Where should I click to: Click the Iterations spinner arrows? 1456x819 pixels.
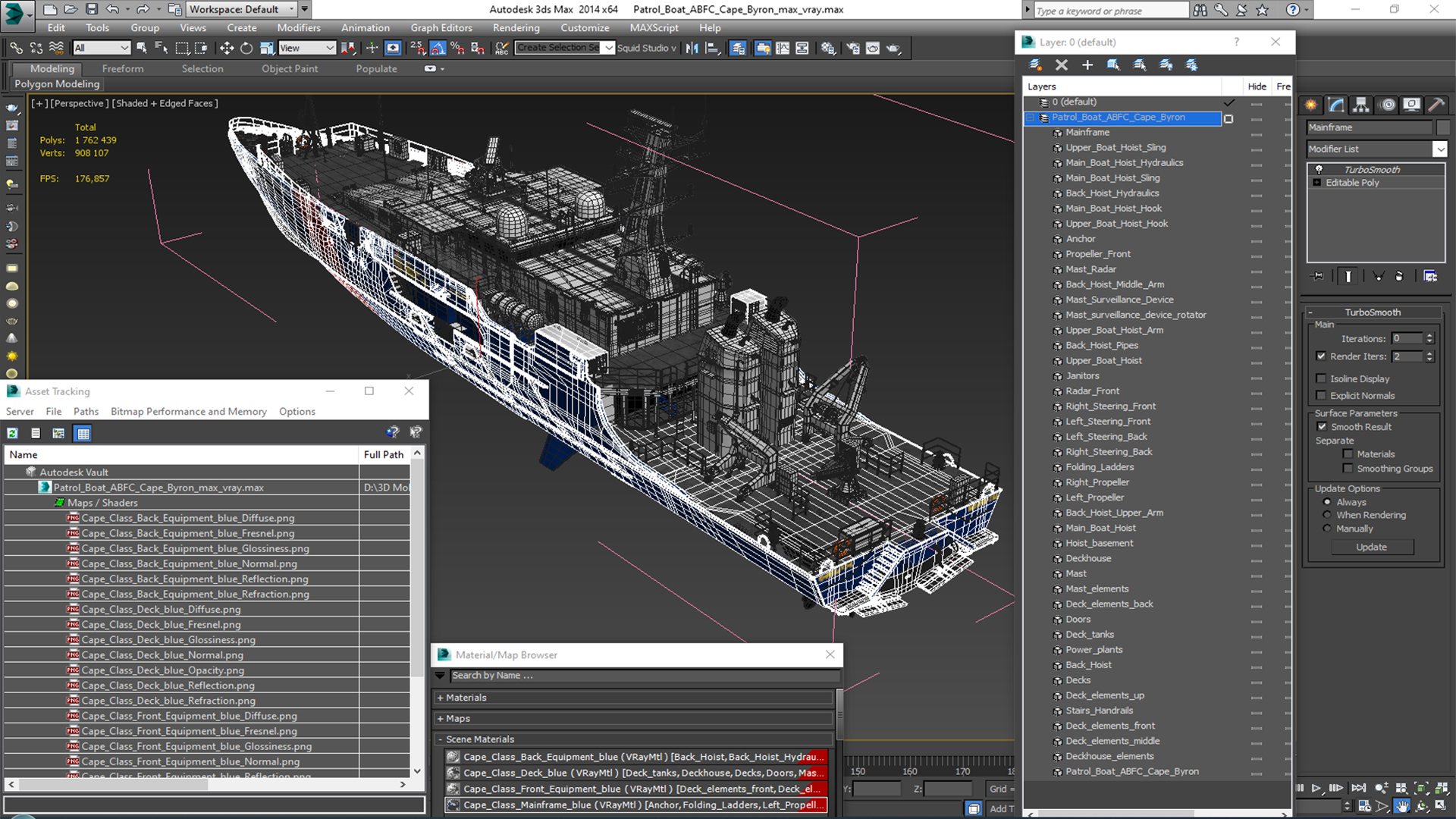tap(1429, 338)
